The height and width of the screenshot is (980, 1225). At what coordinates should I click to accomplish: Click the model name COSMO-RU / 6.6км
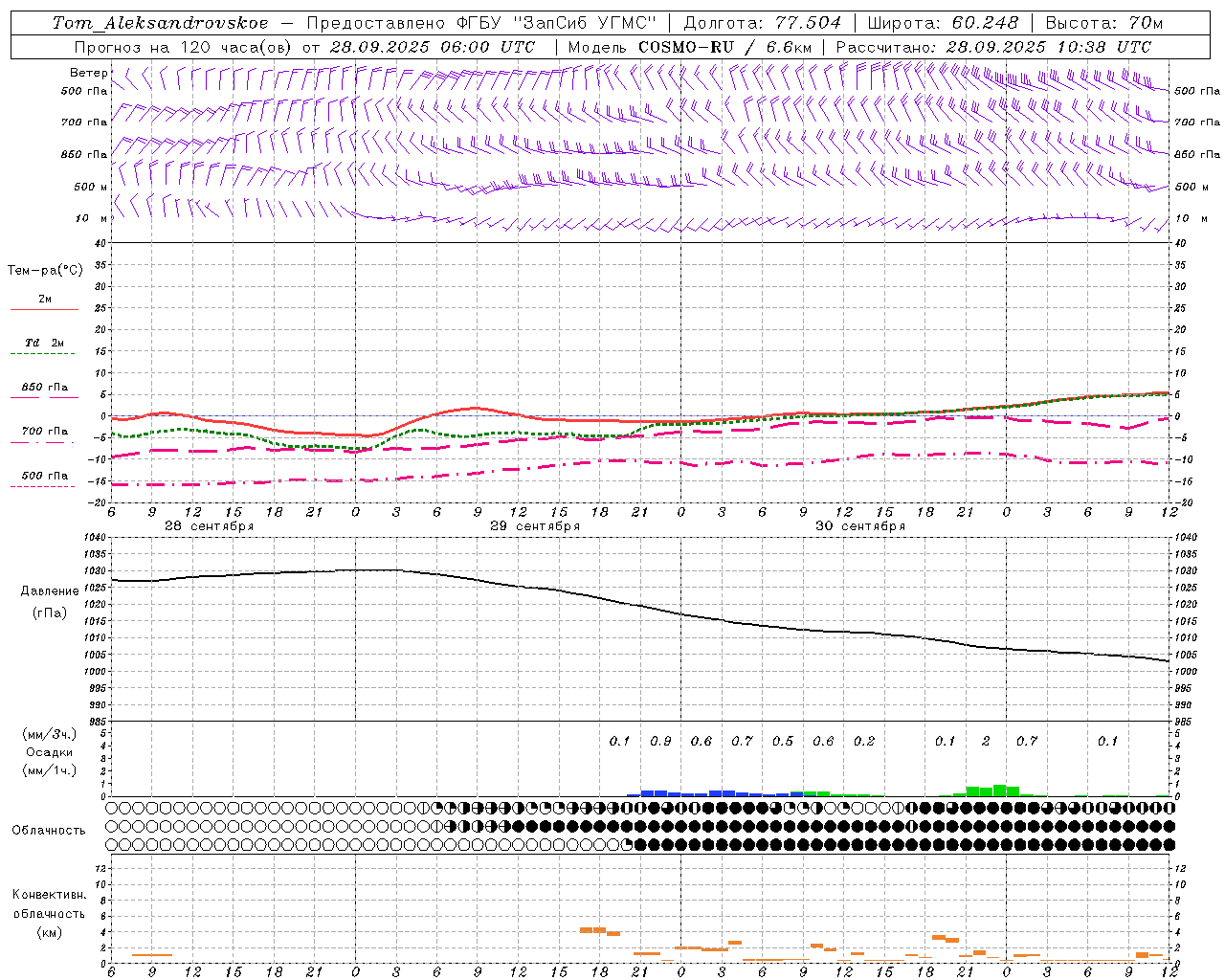tap(724, 47)
